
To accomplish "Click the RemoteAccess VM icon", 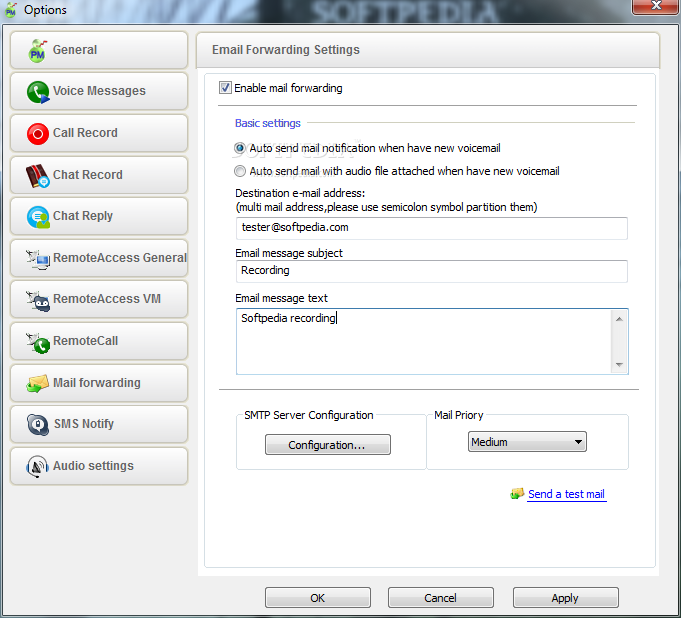I will [x=38, y=301].
